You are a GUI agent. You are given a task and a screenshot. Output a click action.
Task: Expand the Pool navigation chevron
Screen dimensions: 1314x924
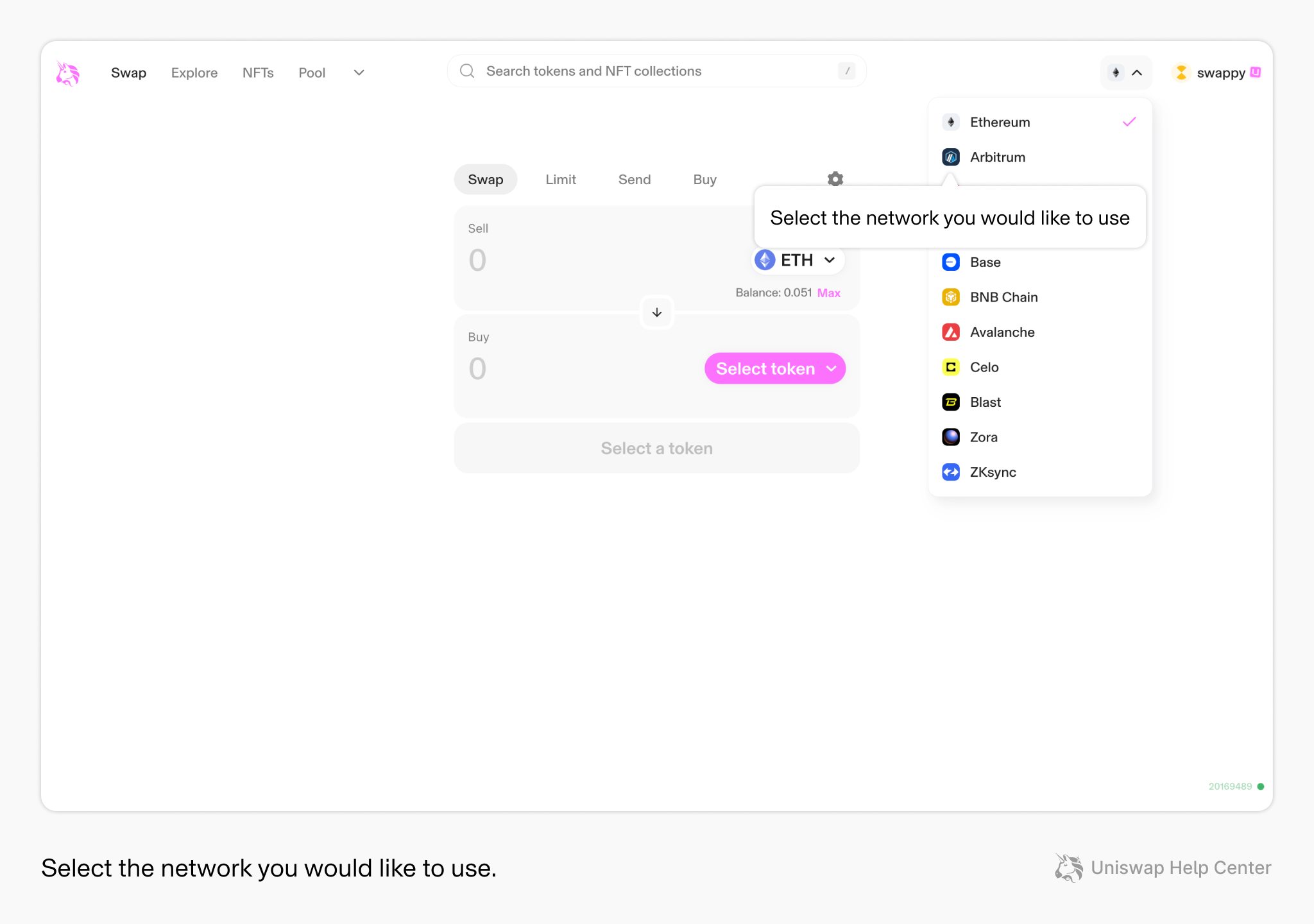tap(359, 73)
